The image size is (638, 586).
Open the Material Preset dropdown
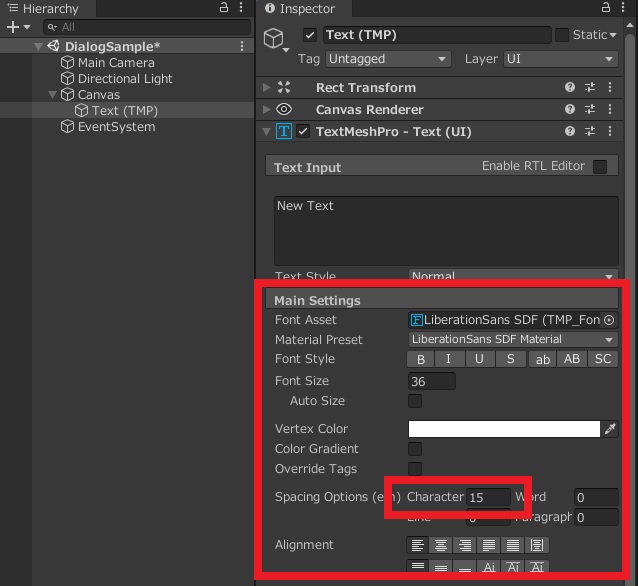pos(513,339)
